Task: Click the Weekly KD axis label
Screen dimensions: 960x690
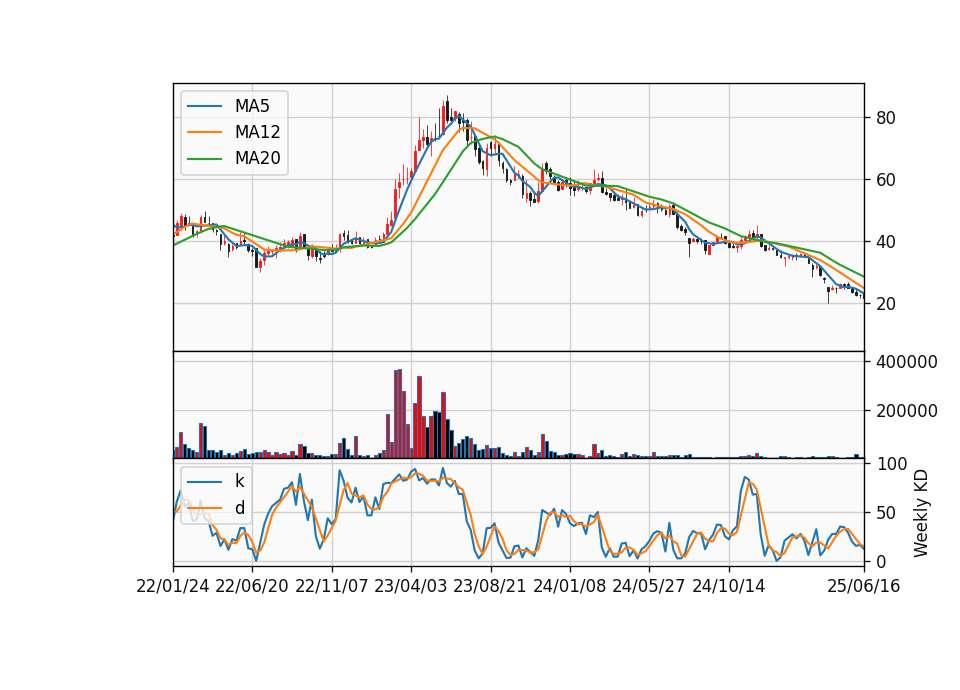Action: point(921,513)
